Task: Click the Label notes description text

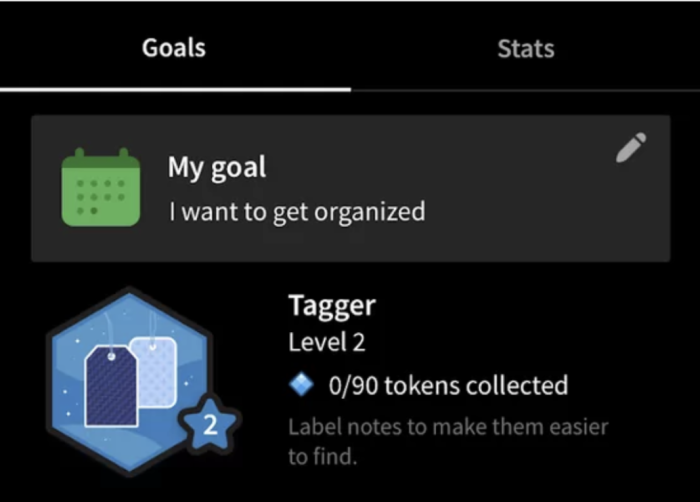Action: [448, 441]
